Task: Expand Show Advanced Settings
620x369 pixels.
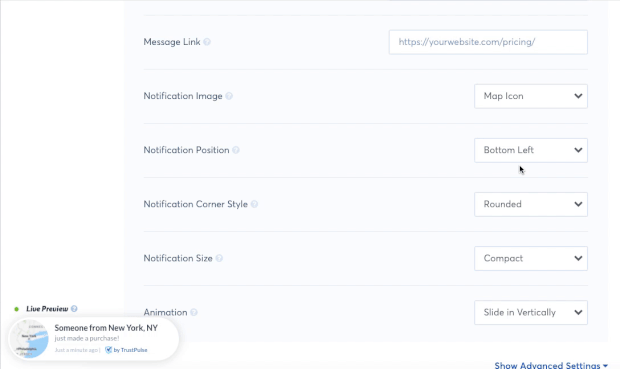Action: coord(551,365)
